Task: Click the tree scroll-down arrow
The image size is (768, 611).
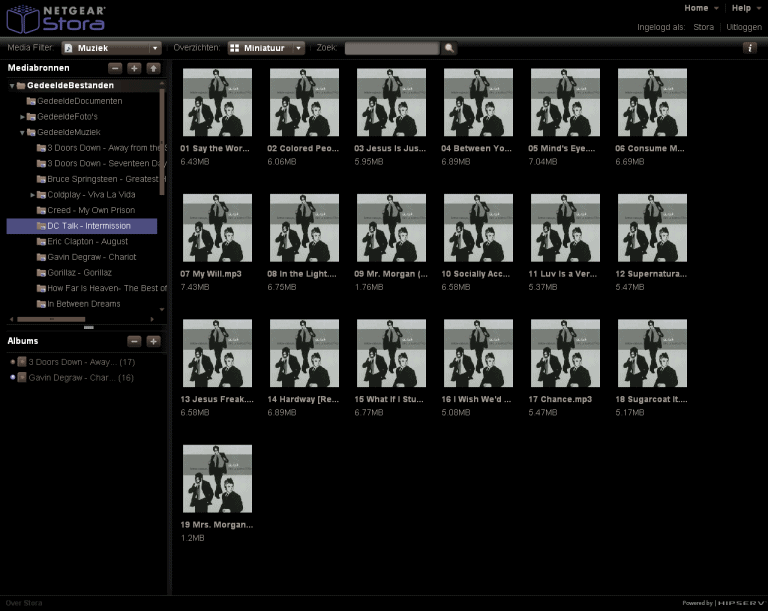Action: click(162, 310)
